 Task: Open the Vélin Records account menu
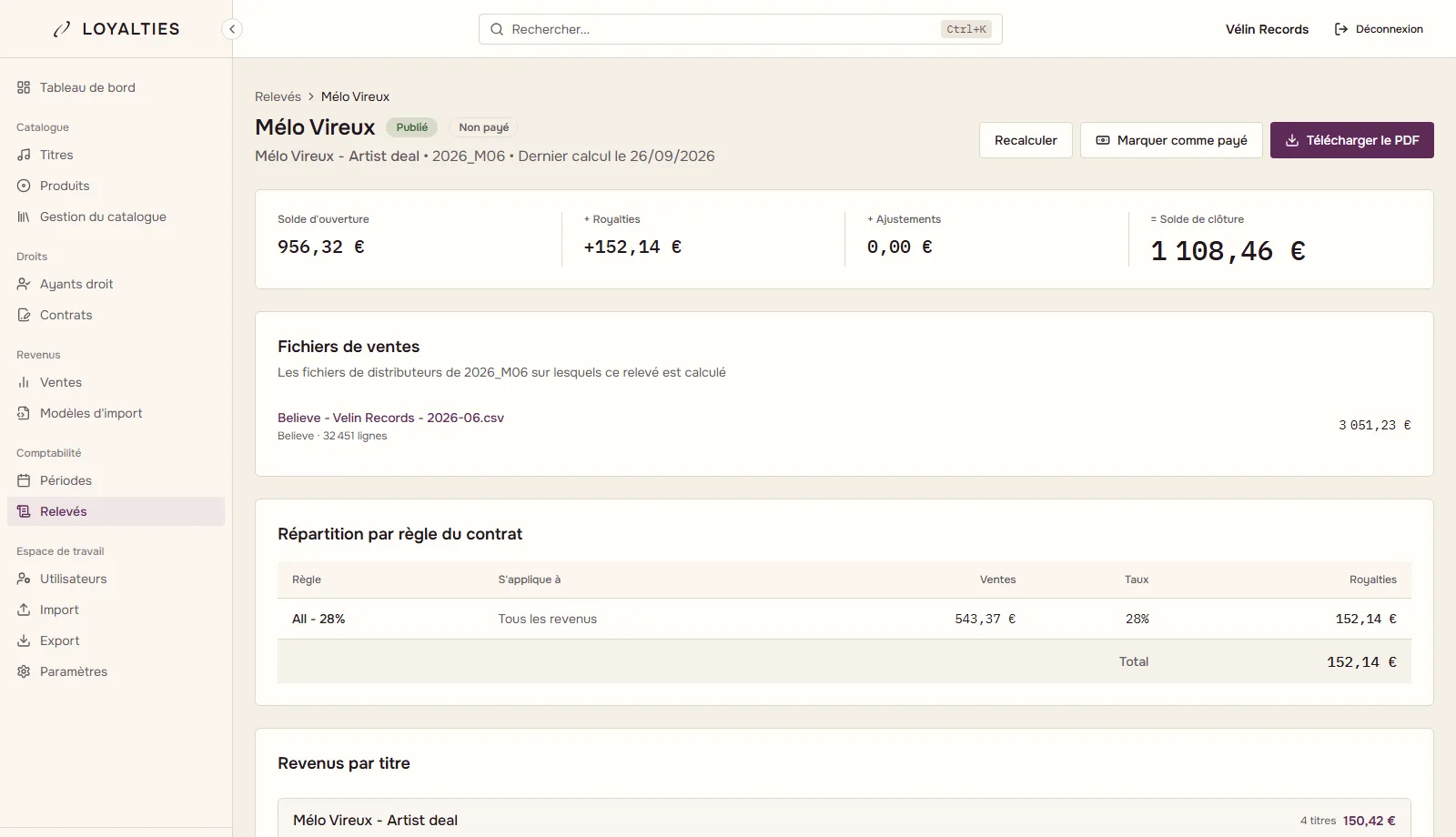tap(1267, 29)
